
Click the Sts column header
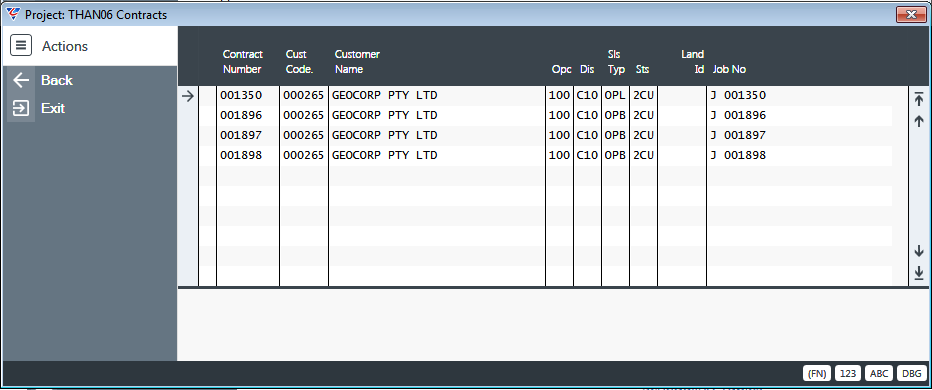(643, 70)
